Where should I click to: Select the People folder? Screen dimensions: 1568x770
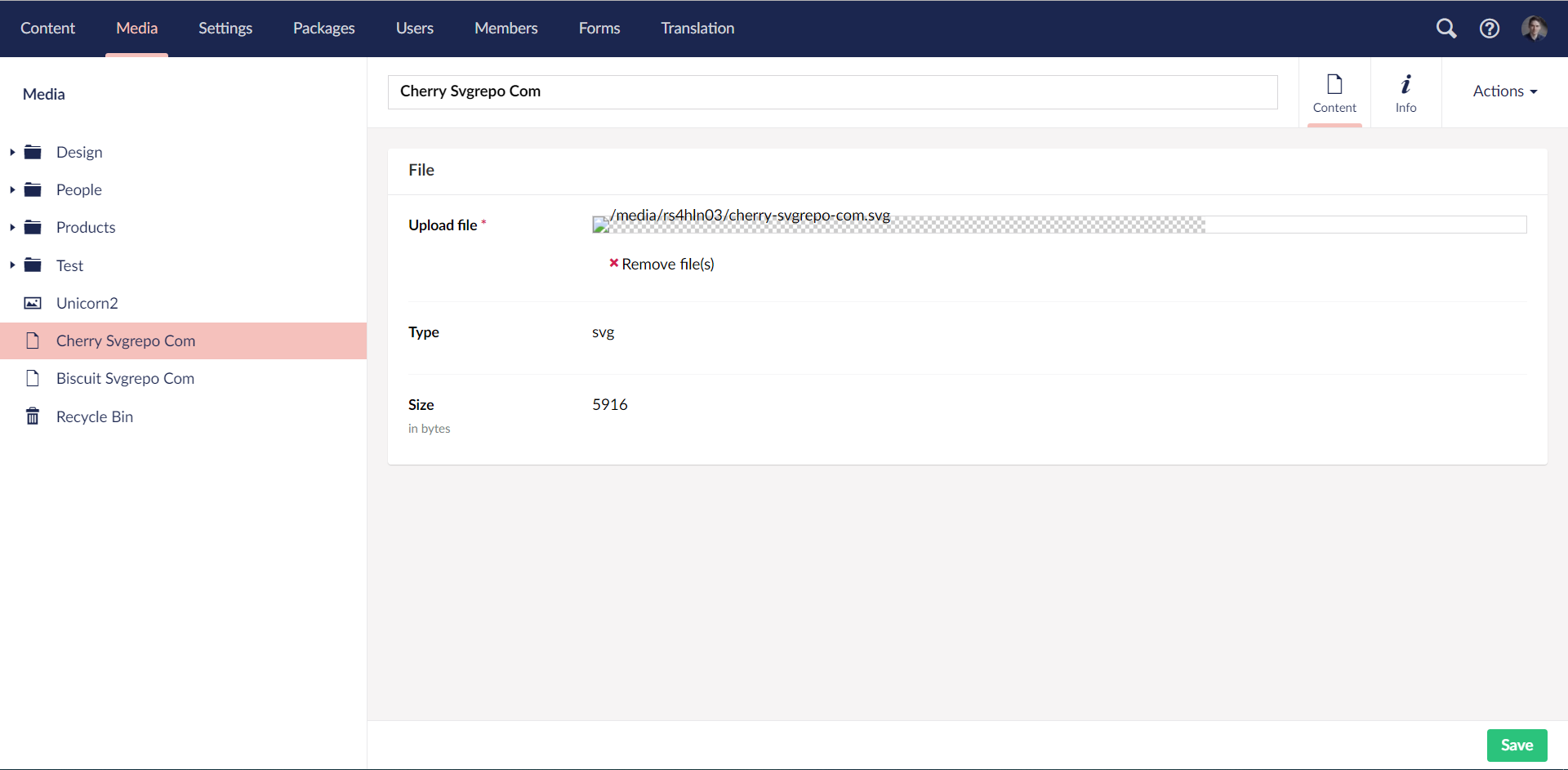[78, 189]
